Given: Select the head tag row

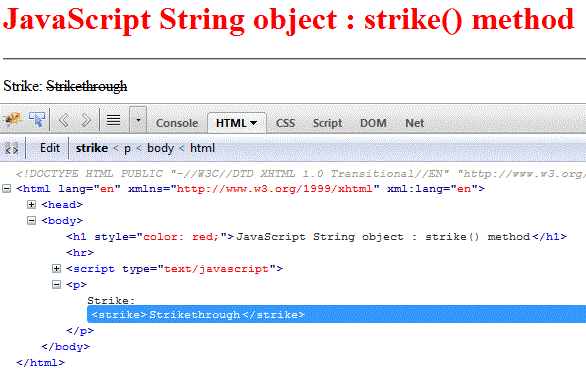Looking at the screenshot, I should (62, 205).
